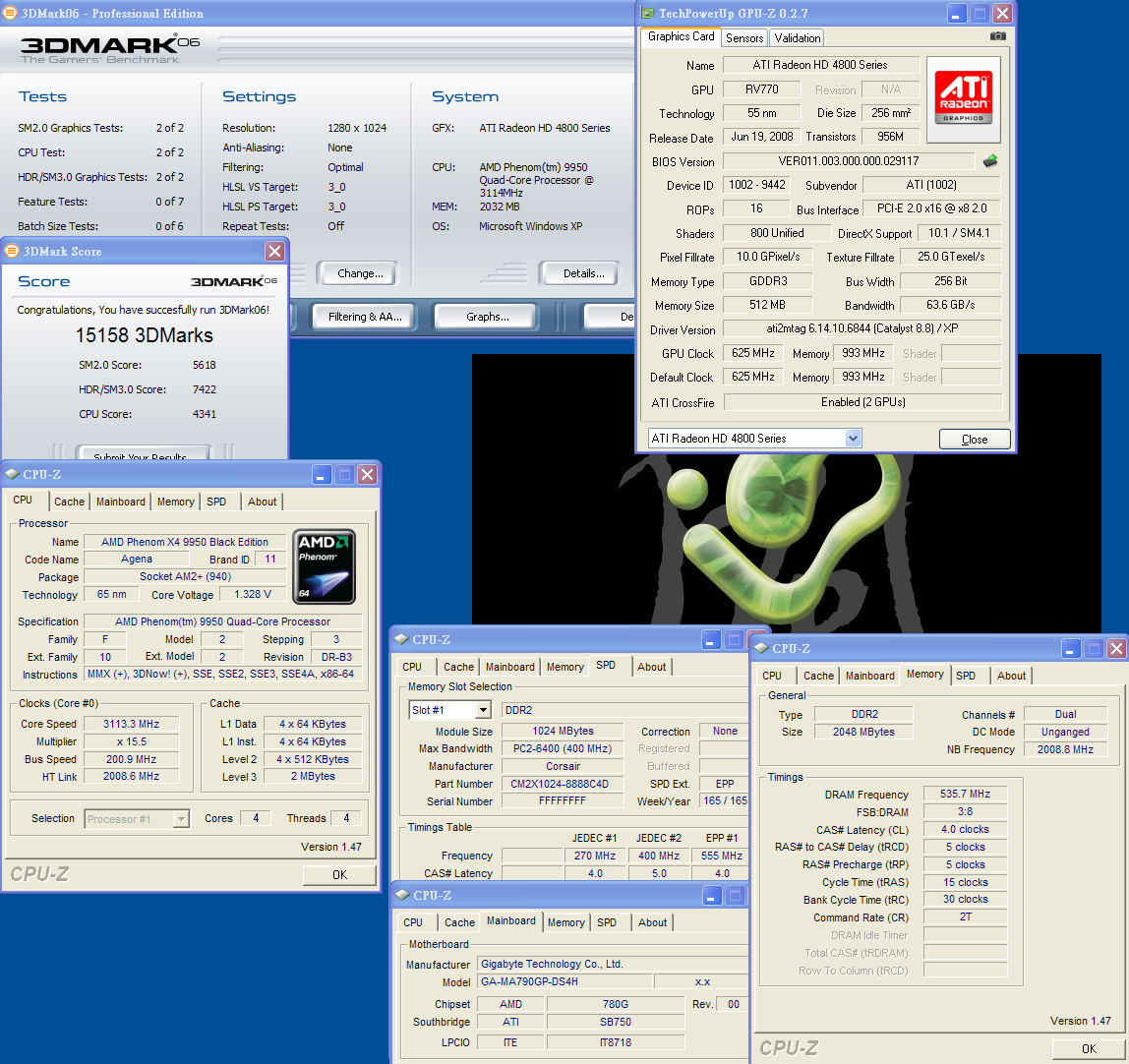Viewport: 1129px width, 1064px height.
Task: Open the Validation tab in GPU-Z
Action: coord(797,37)
